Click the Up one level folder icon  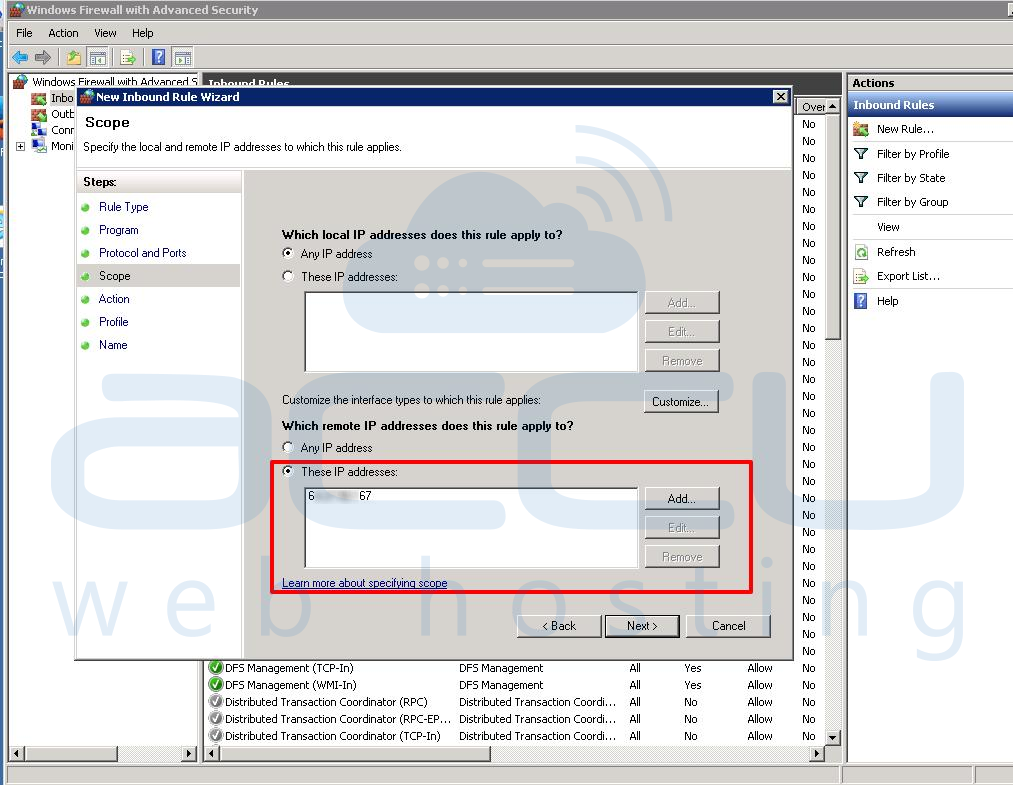point(74,58)
